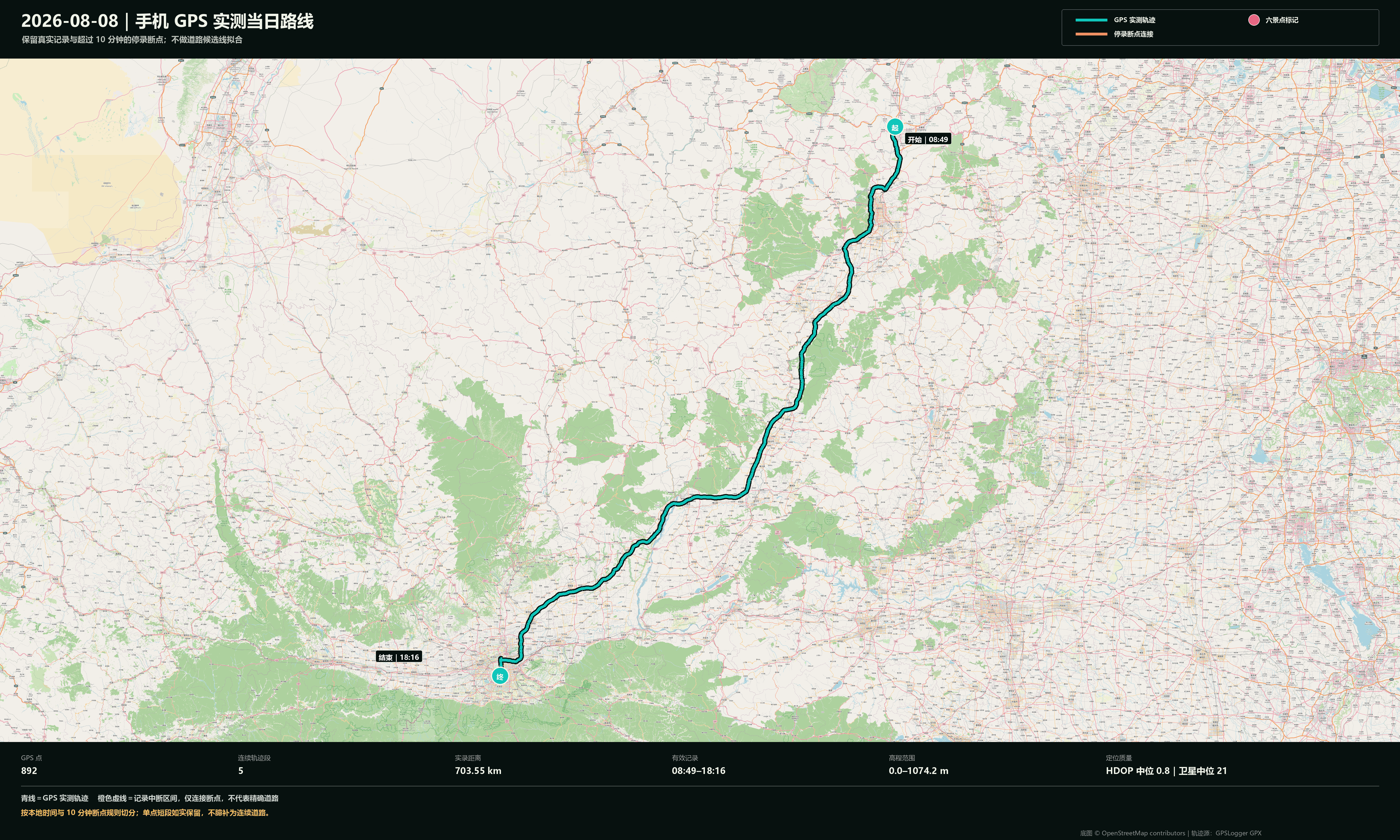Click the orange line swatch in the legend
The image size is (1400, 840).
coord(1091,34)
